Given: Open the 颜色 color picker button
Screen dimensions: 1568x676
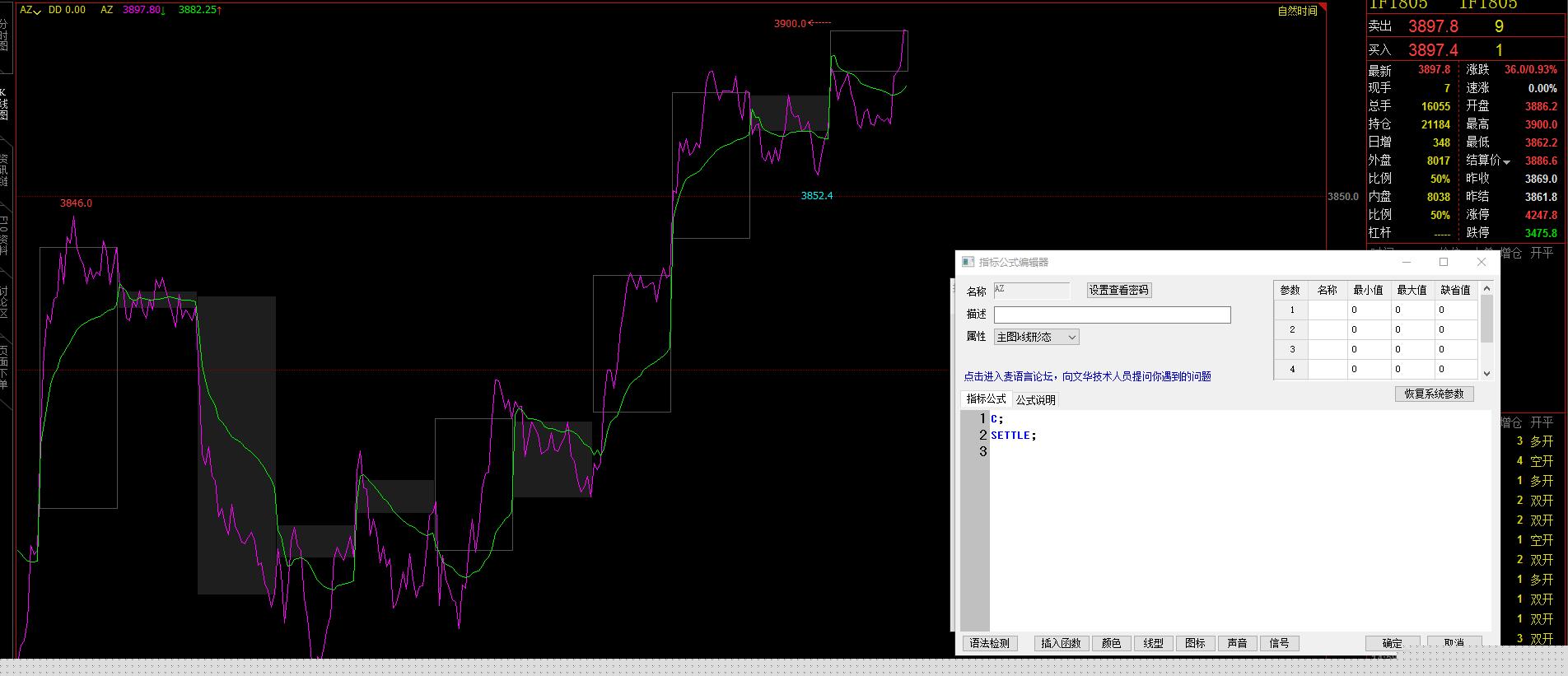Looking at the screenshot, I should (x=1111, y=643).
